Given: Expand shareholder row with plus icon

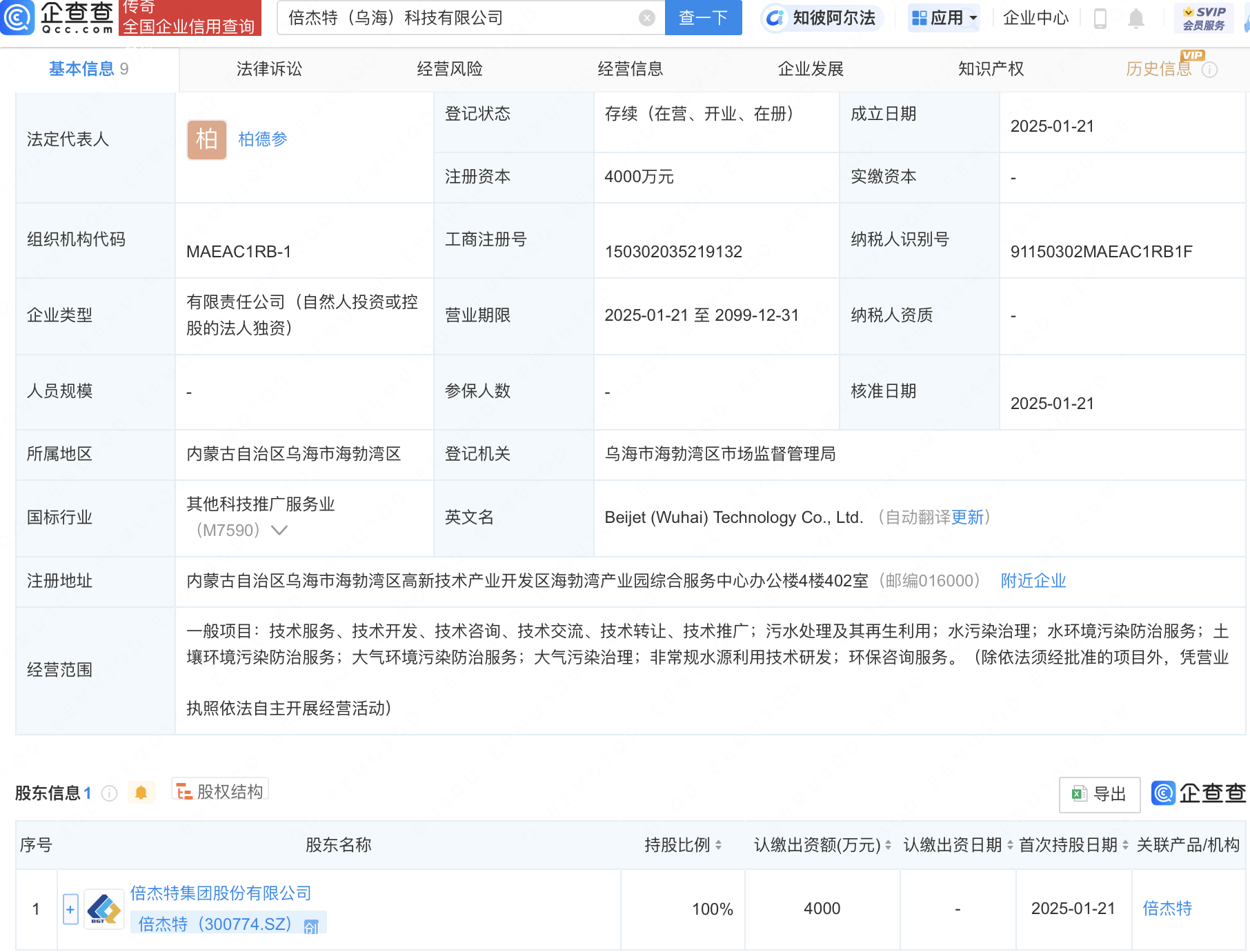Looking at the screenshot, I should pyautogui.click(x=70, y=909).
